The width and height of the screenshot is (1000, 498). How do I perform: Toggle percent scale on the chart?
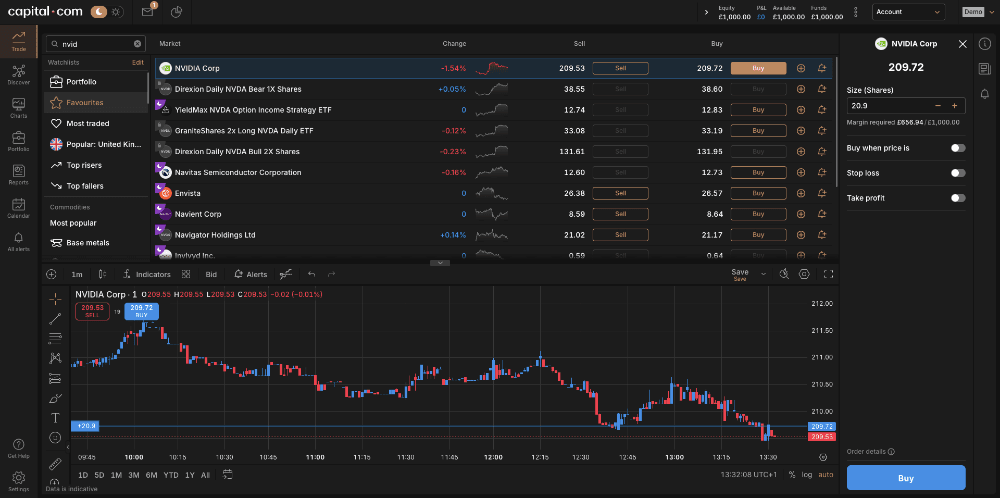pos(792,474)
